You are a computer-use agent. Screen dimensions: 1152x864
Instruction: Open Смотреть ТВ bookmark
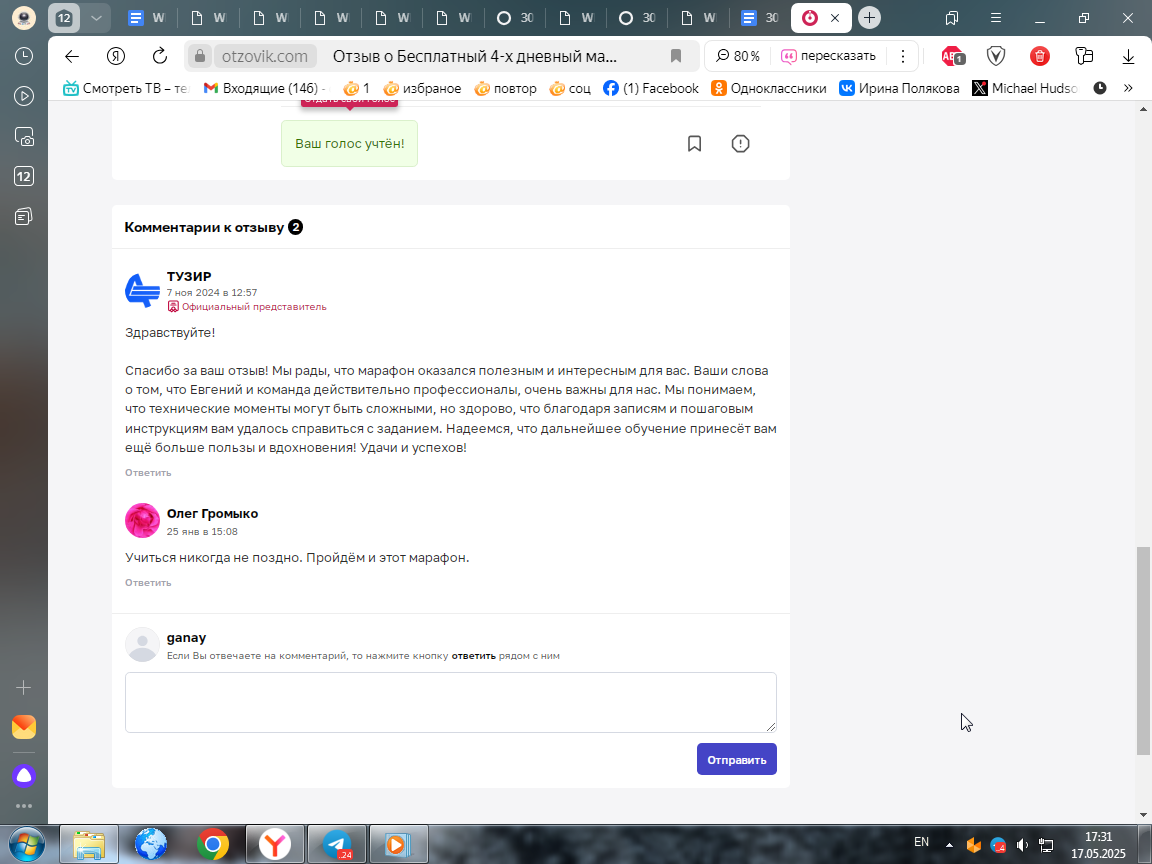(x=126, y=88)
